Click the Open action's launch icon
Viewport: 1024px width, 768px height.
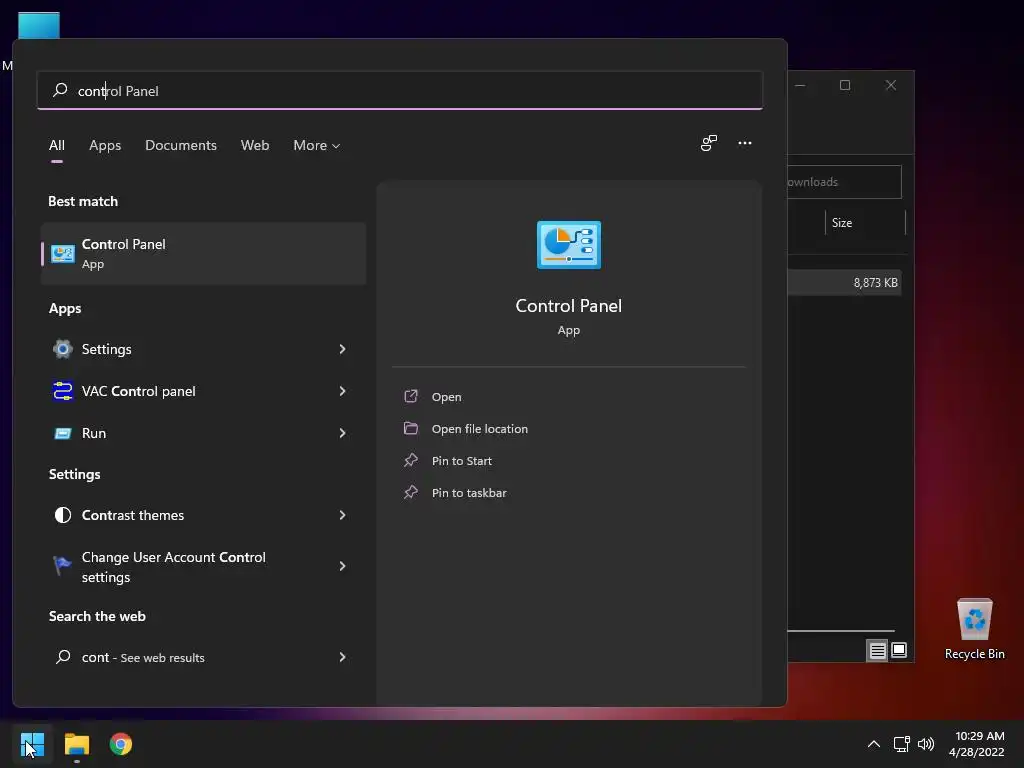tap(411, 396)
